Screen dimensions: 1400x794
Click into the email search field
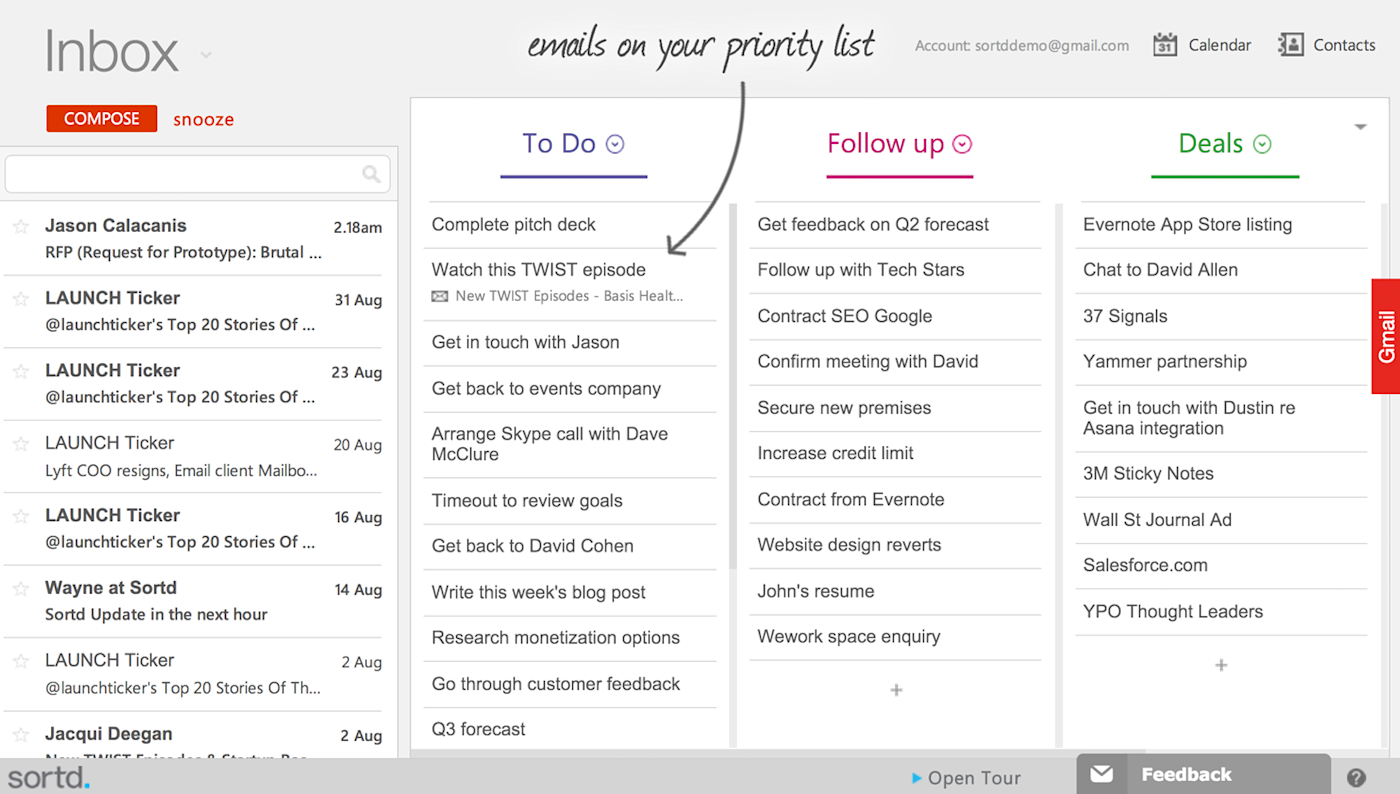coord(197,174)
